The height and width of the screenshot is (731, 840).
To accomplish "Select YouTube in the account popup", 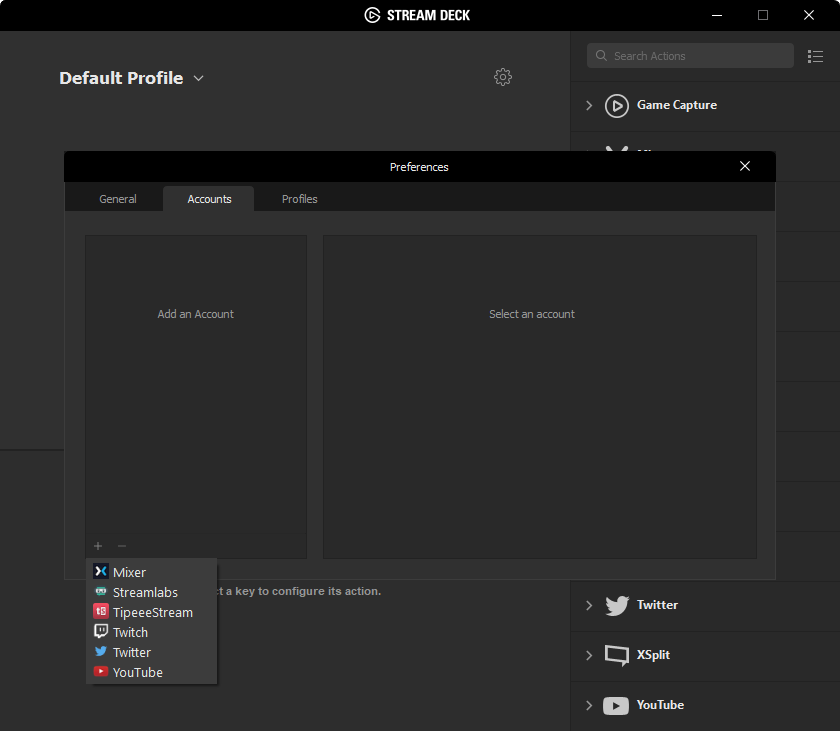I will tap(152, 672).
